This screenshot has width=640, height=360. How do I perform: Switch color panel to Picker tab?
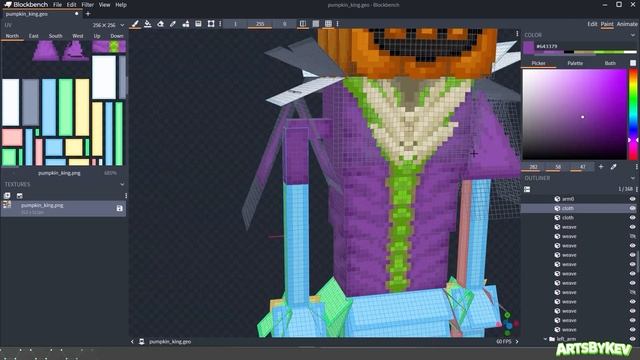click(539, 63)
